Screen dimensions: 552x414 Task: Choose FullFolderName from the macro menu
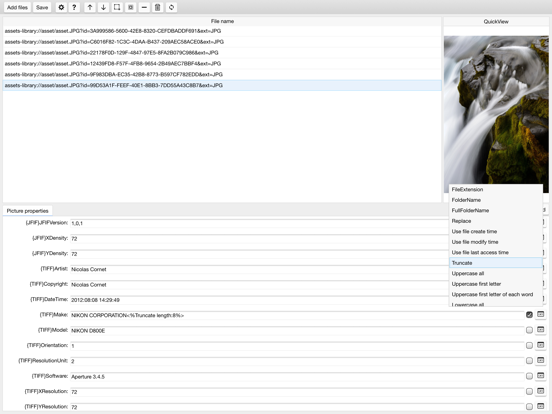[496, 211]
